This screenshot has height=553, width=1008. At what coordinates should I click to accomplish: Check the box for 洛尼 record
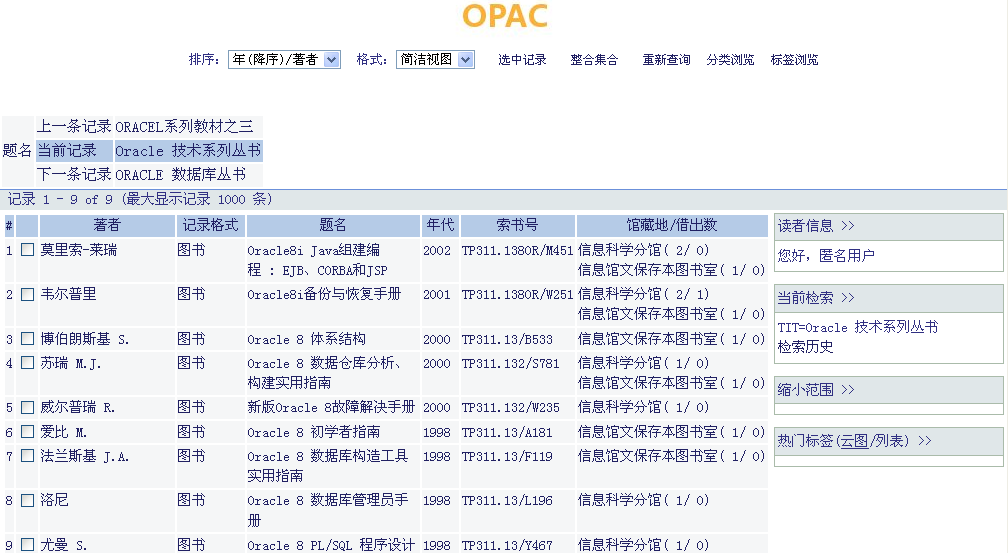[28, 500]
